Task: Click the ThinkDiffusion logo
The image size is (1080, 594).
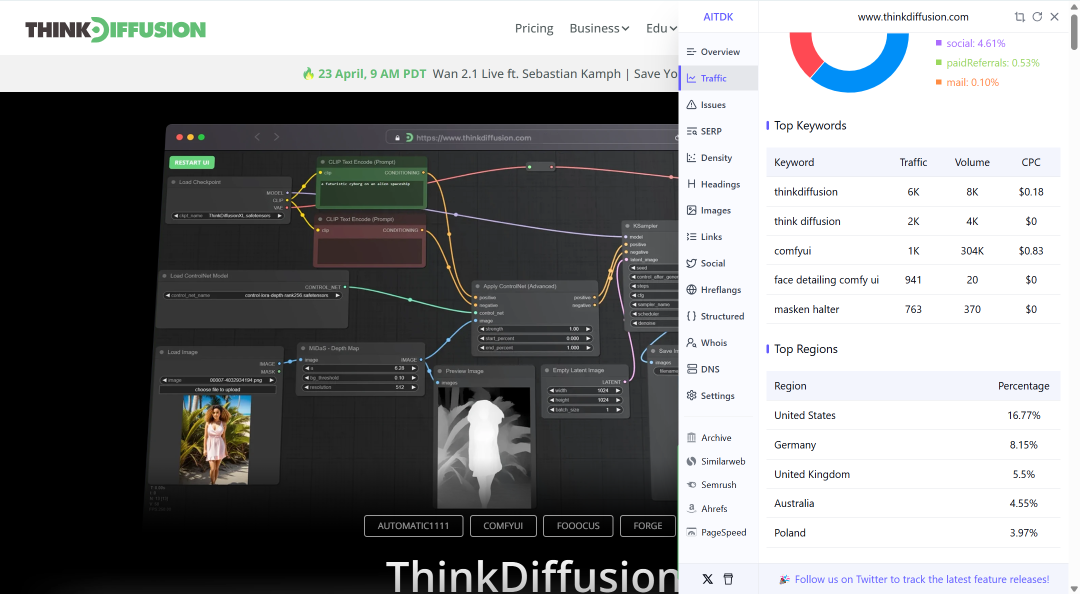Action: (x=115, y=30)
